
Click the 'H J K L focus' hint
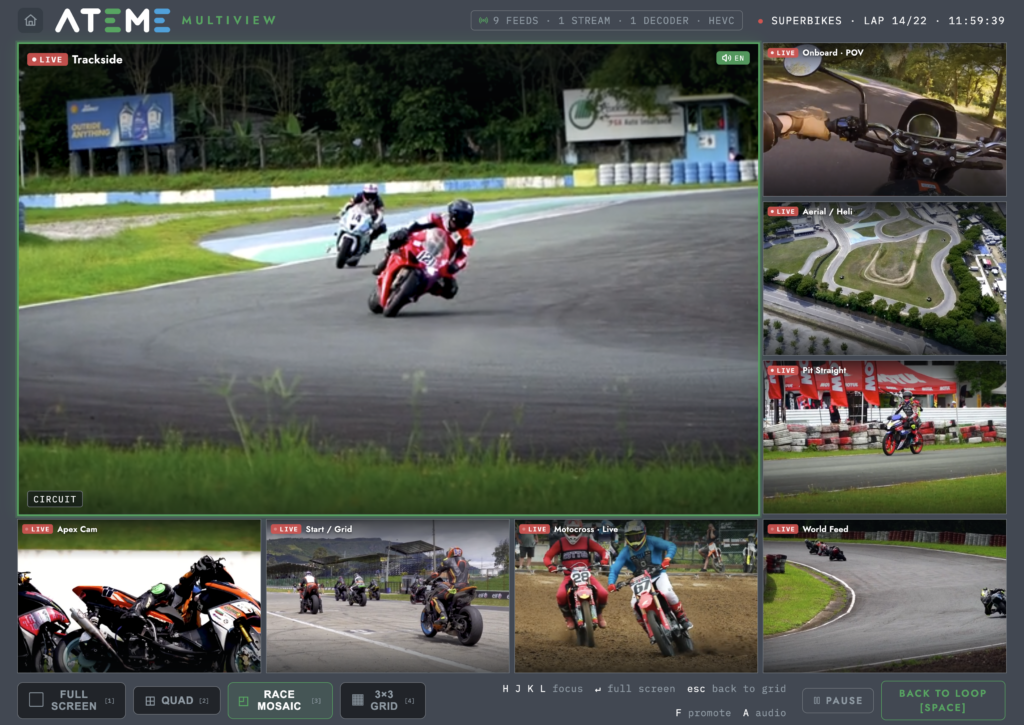pyautogui.click(x=542, y=688)
